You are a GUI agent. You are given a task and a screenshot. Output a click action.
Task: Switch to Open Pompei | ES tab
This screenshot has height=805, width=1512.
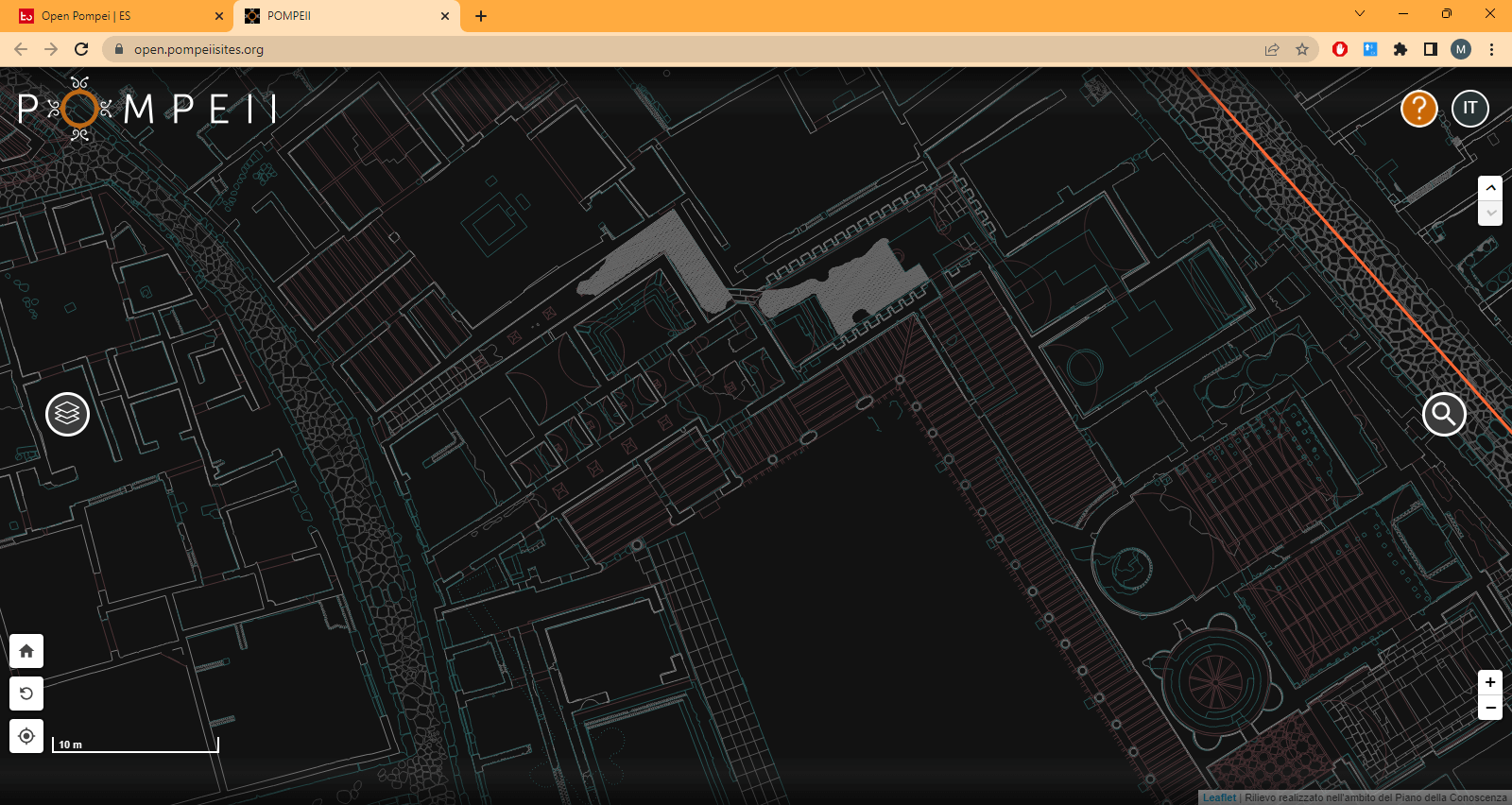click(113, 16)
